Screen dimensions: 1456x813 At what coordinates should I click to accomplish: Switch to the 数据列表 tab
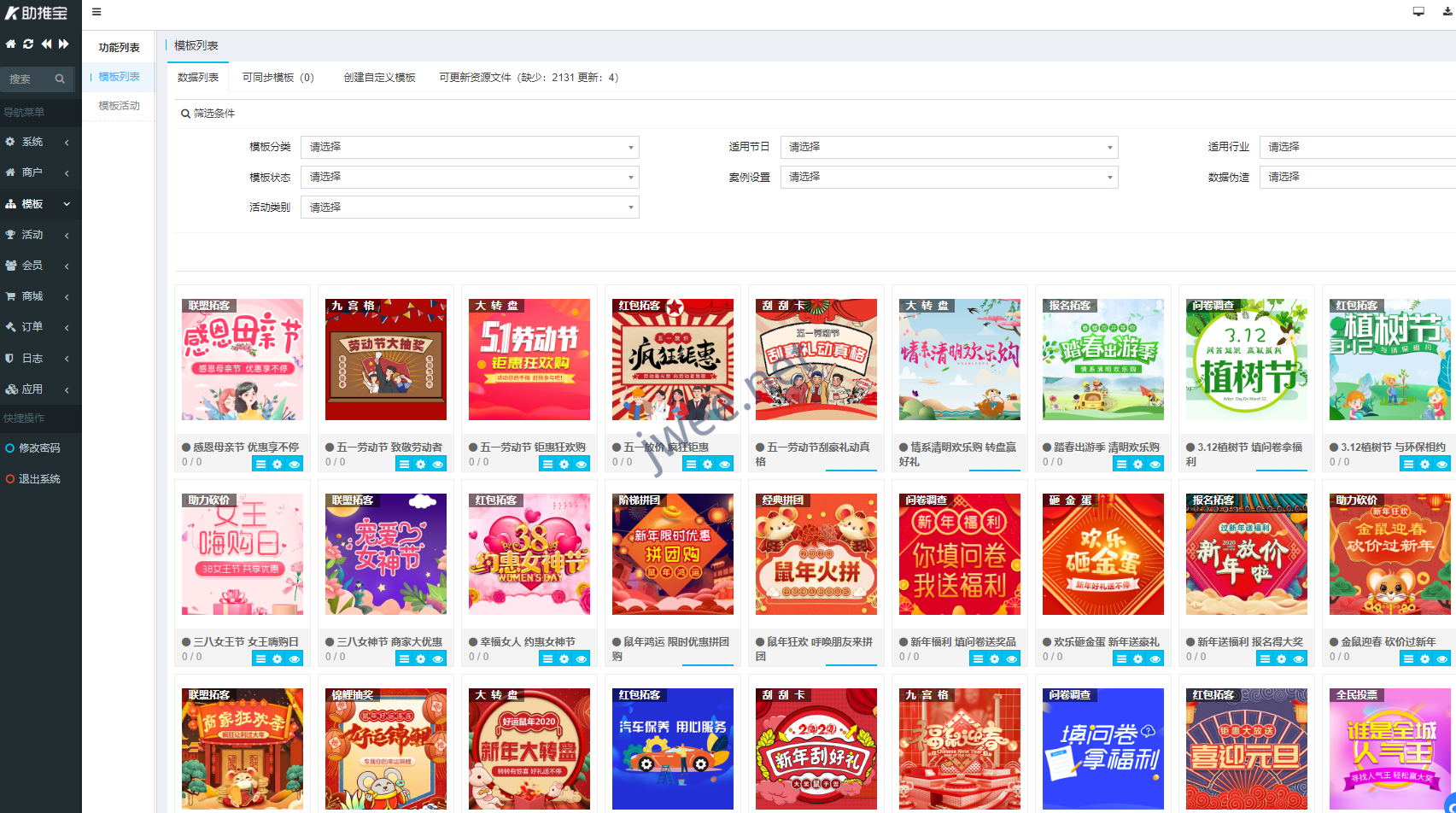click(198, 77)
